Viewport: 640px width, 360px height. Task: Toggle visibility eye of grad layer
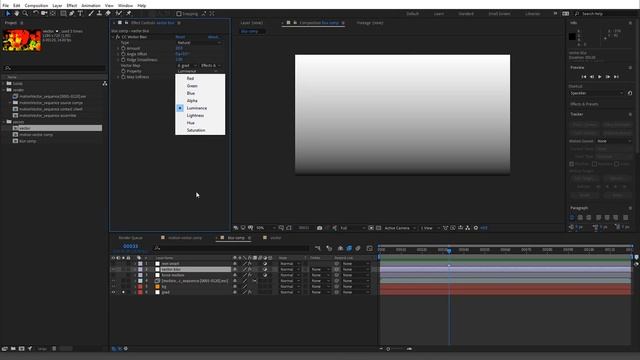point(113,292)
